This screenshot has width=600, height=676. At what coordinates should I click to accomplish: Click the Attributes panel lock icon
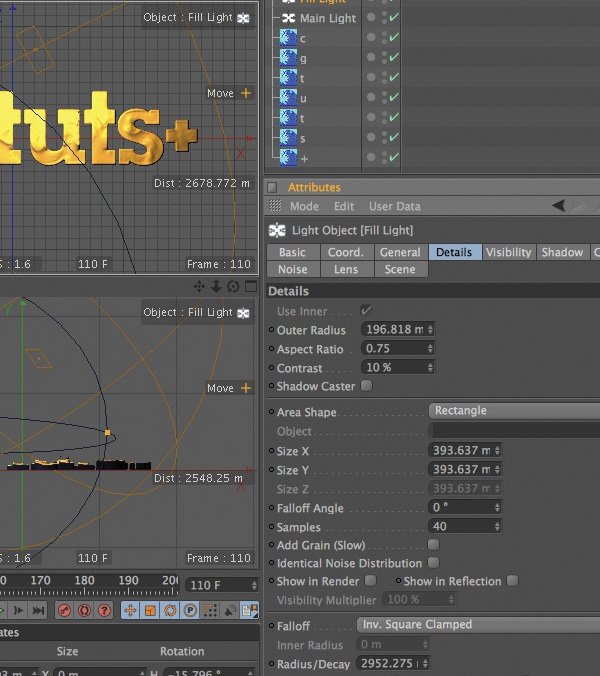(272, 188)
